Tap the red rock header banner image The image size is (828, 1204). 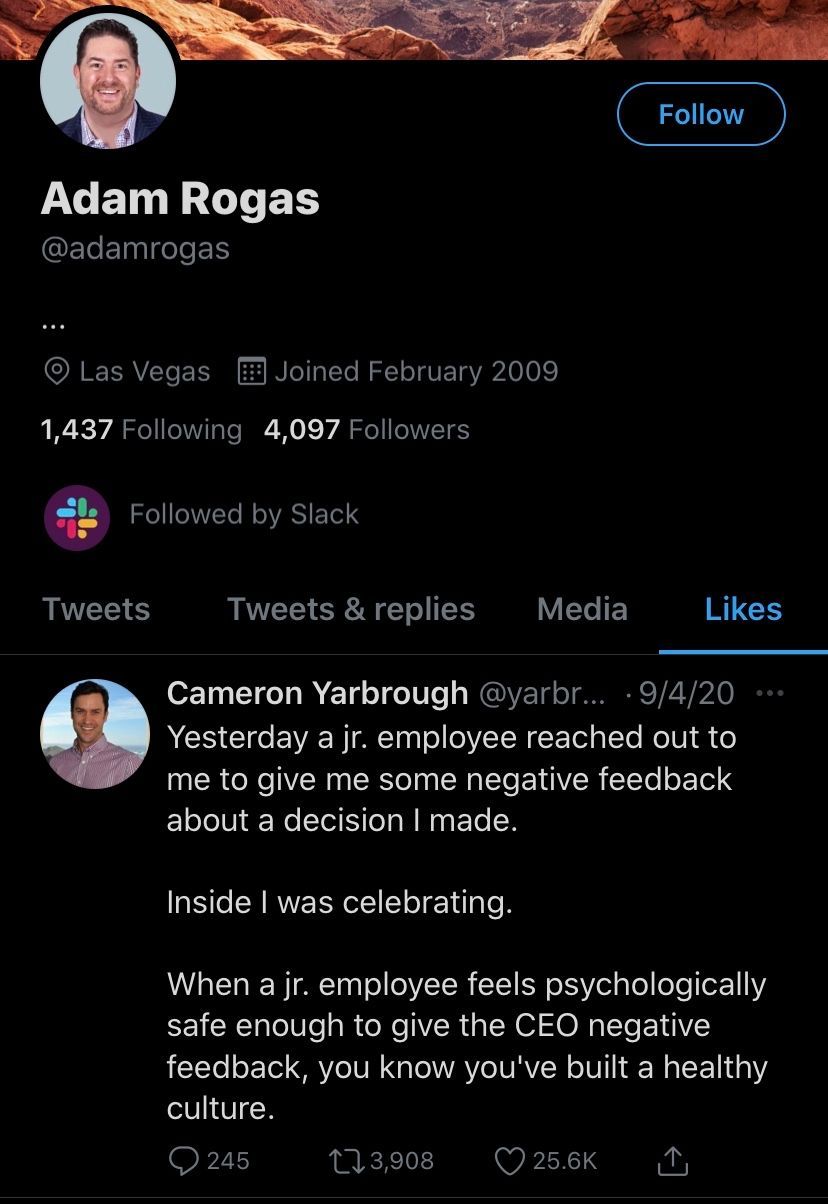[x=500, y=28]
